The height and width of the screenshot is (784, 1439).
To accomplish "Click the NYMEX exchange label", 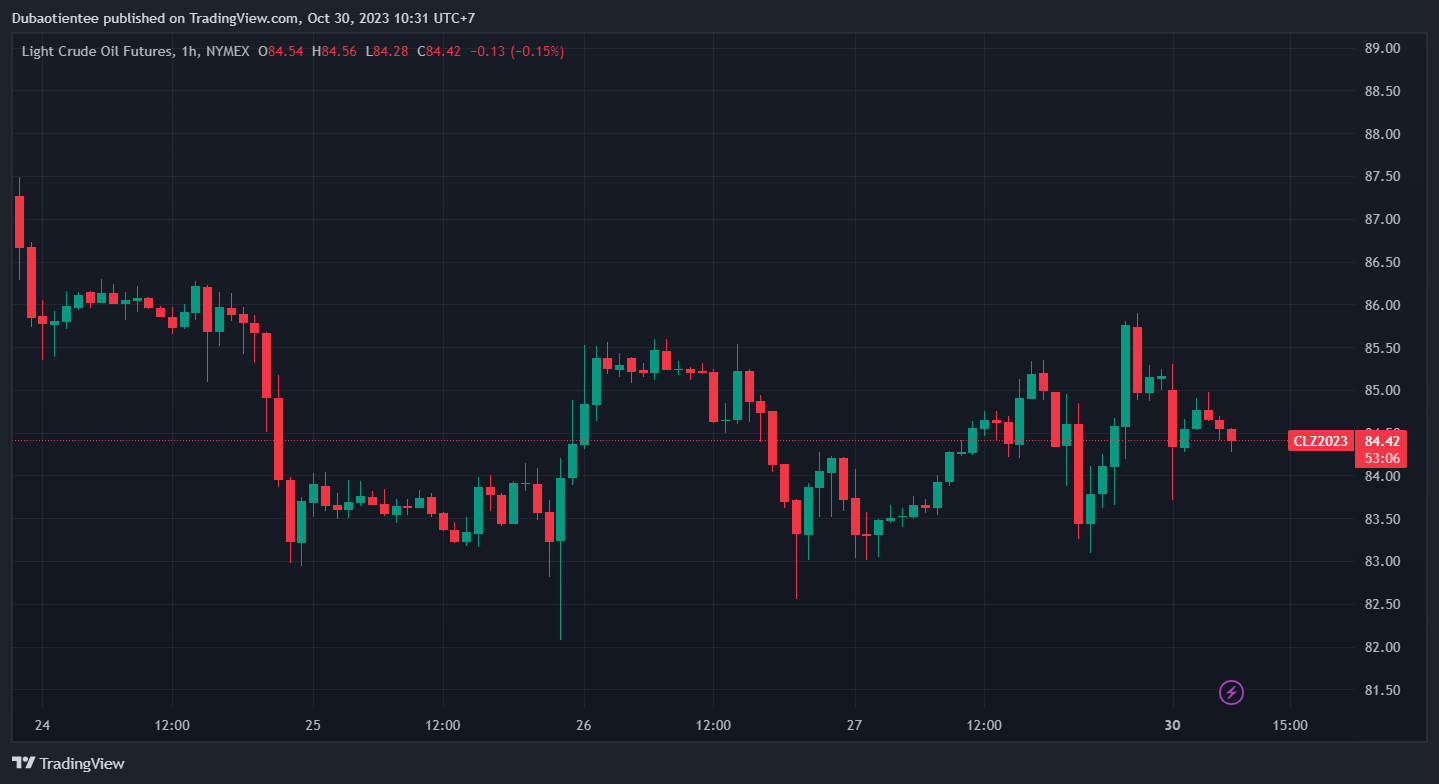I will (x=226, y=51).
